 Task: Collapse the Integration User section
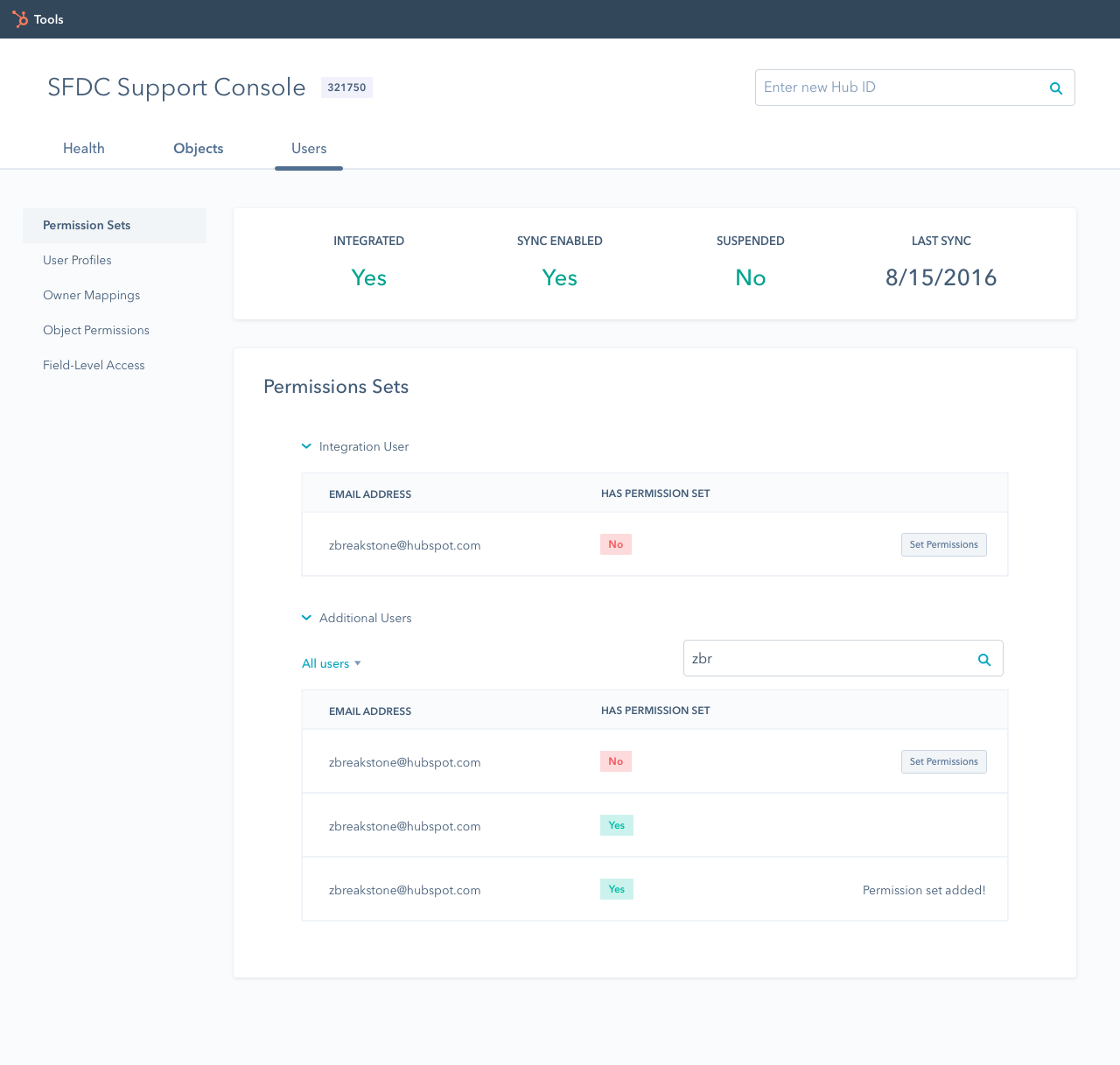[x=306, y=446]
